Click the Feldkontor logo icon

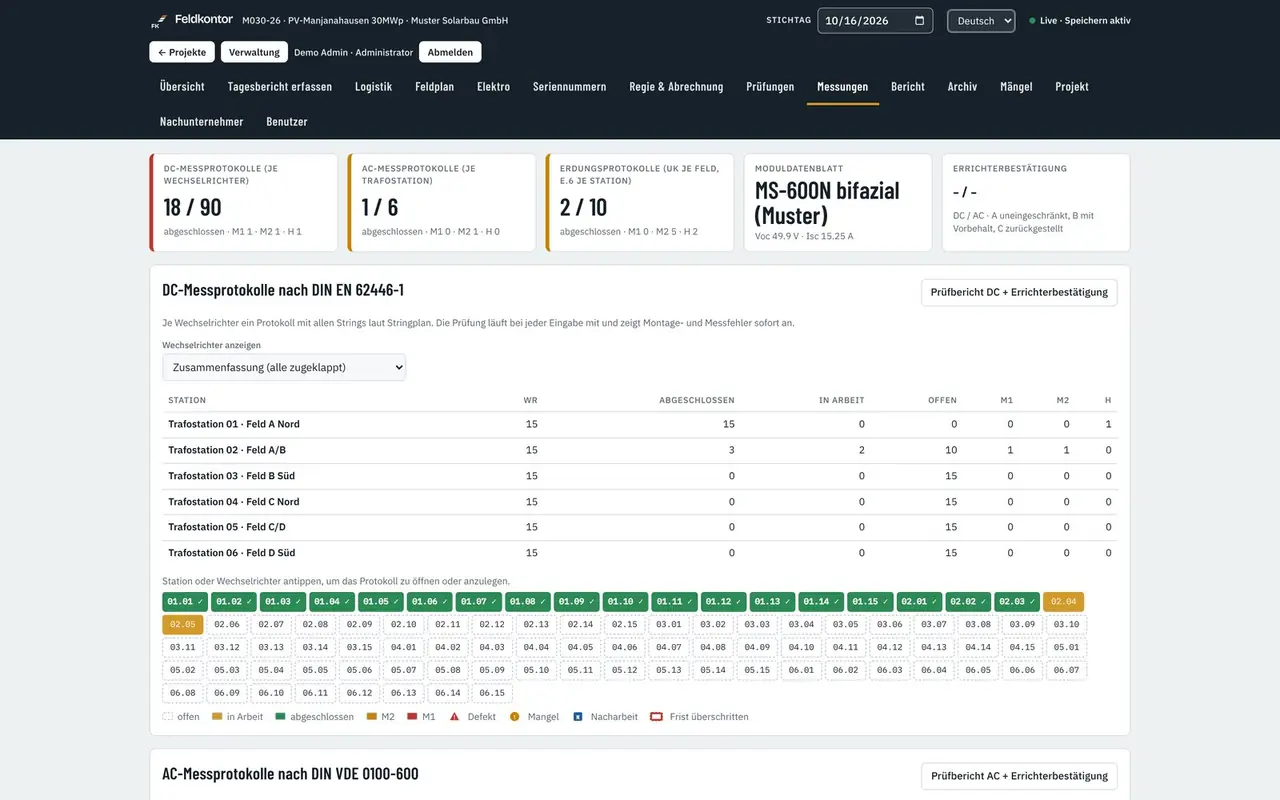[158, 21]
